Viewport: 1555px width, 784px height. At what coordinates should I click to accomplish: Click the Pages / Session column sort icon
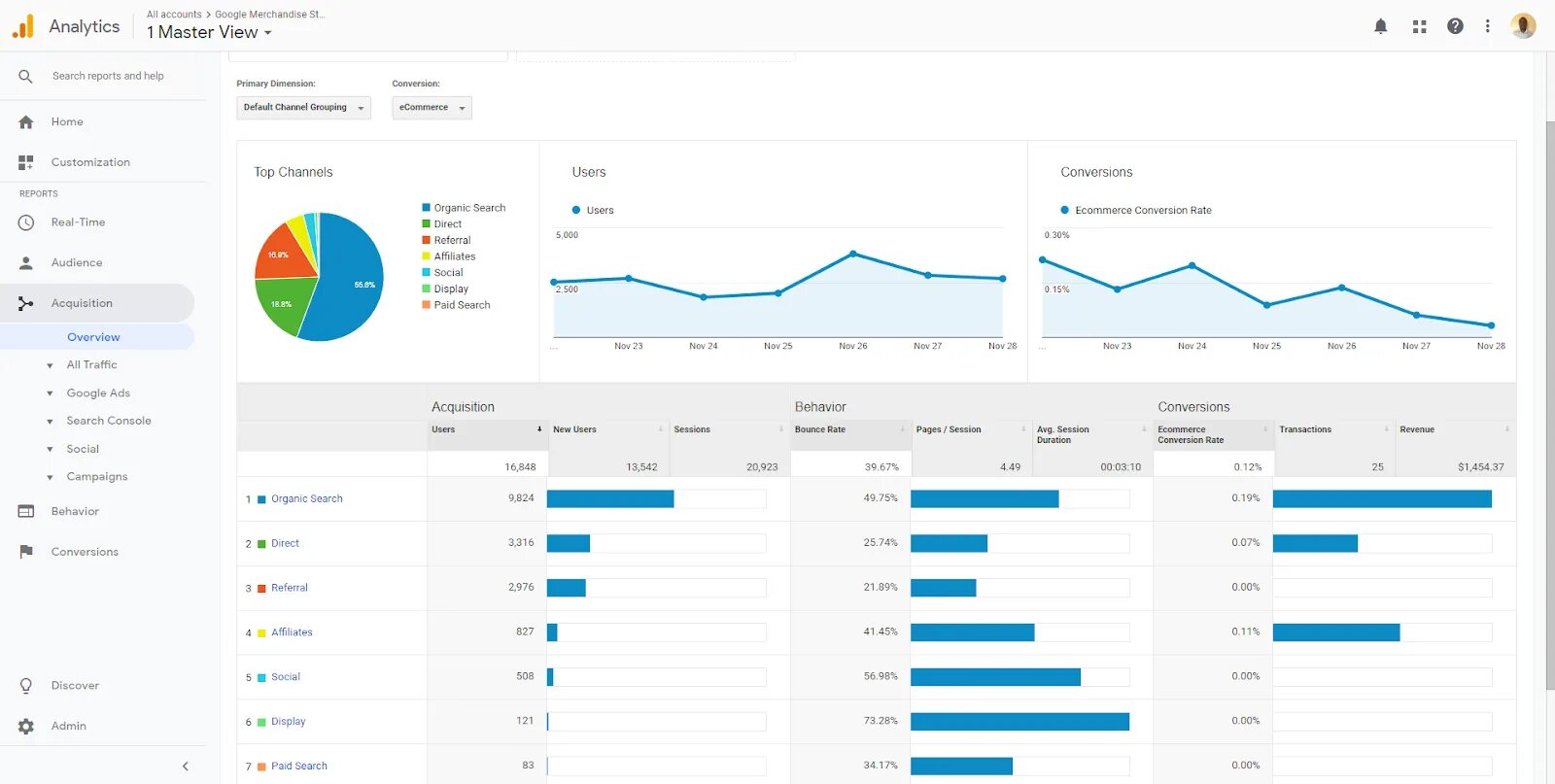coord(1023,429)
